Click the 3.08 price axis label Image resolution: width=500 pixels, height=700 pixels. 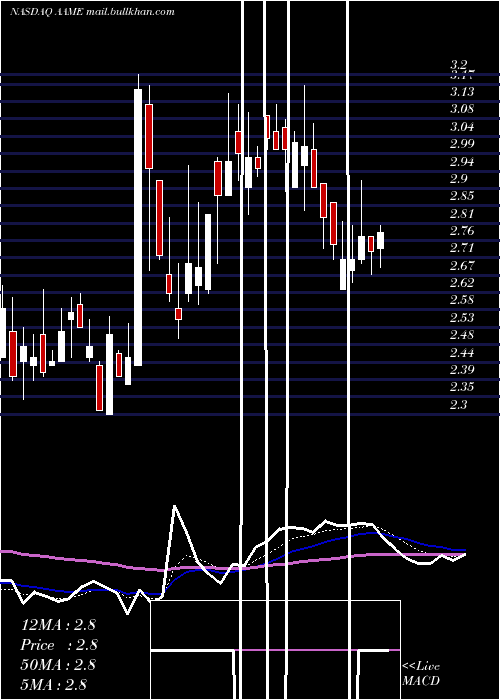pos(462,109)
